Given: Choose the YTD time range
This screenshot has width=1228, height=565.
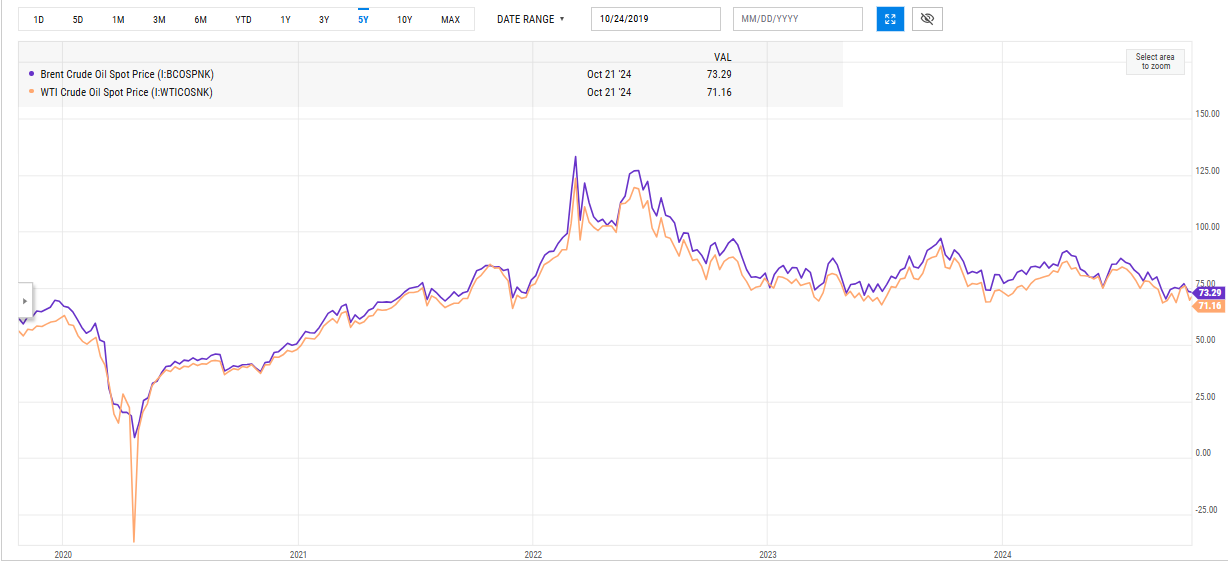Looking at the screenshot, I should tap(243, 20).
